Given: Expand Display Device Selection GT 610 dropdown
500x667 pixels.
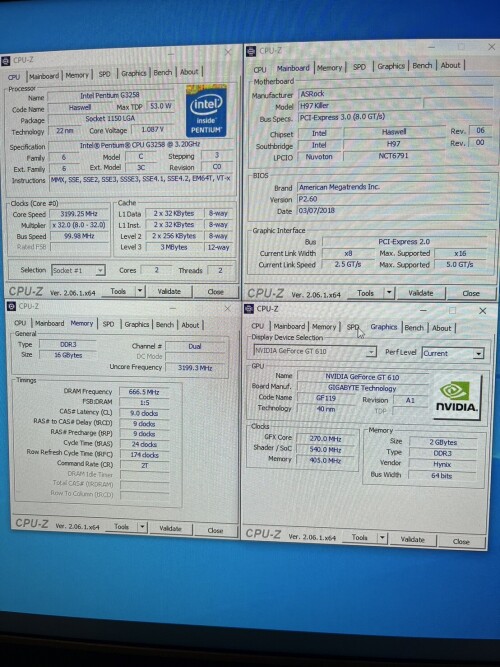Looking at the screenshot, I should [x=371, y=352].
